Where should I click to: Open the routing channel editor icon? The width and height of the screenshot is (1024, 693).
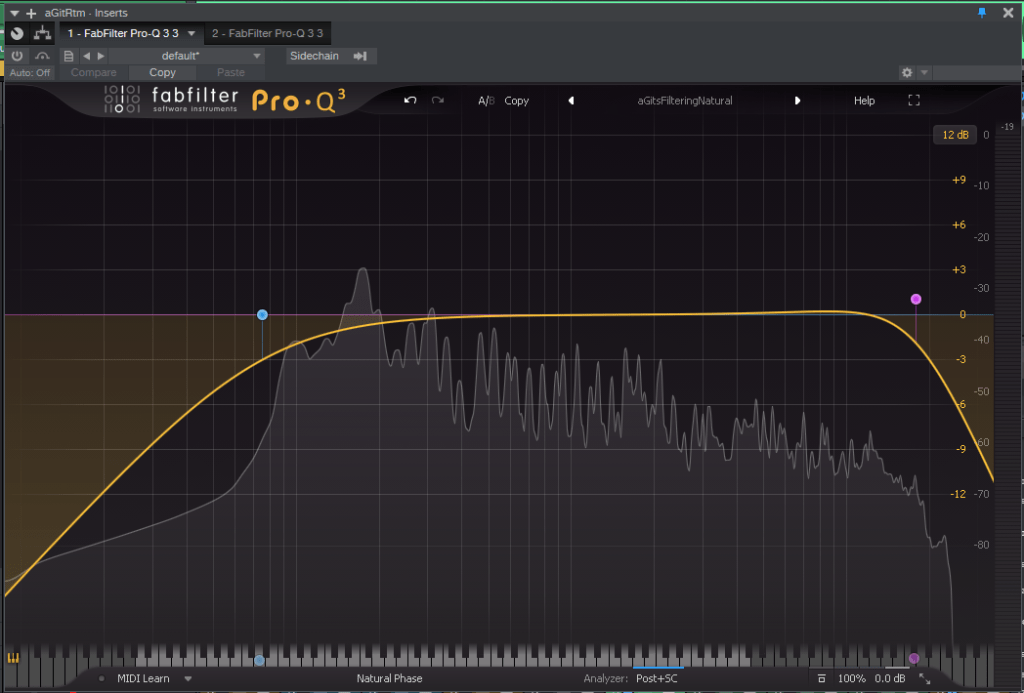coord(42,33)
